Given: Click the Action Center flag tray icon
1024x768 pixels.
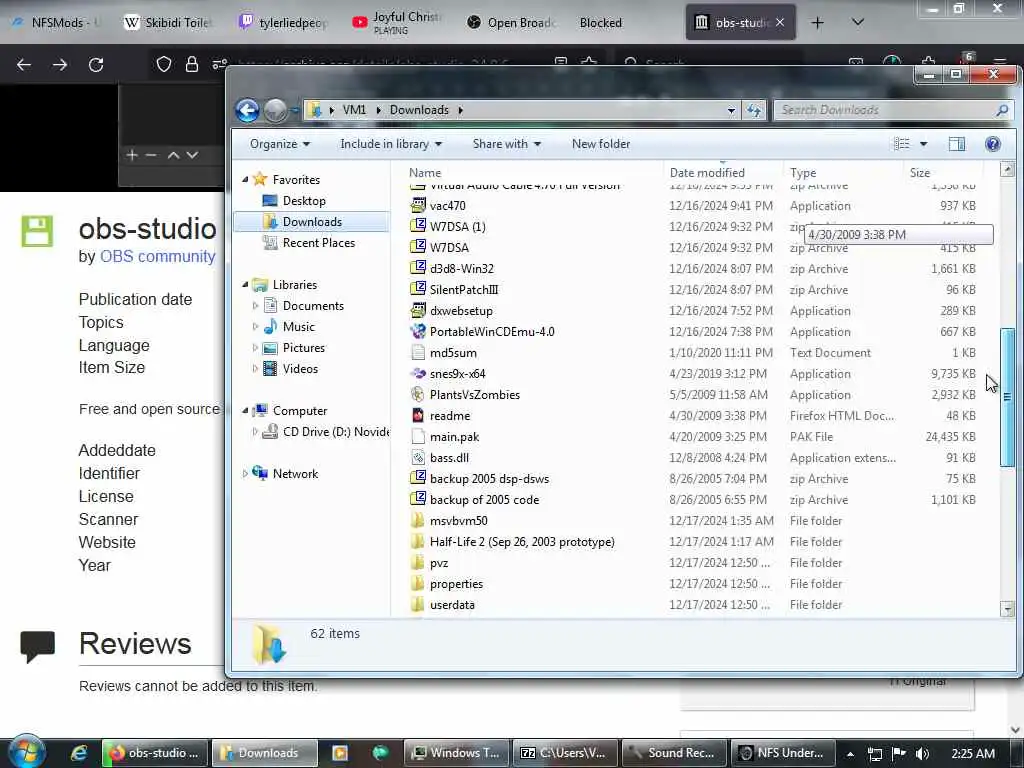Looking at the screenshot, I should click(x=899, y=754).
